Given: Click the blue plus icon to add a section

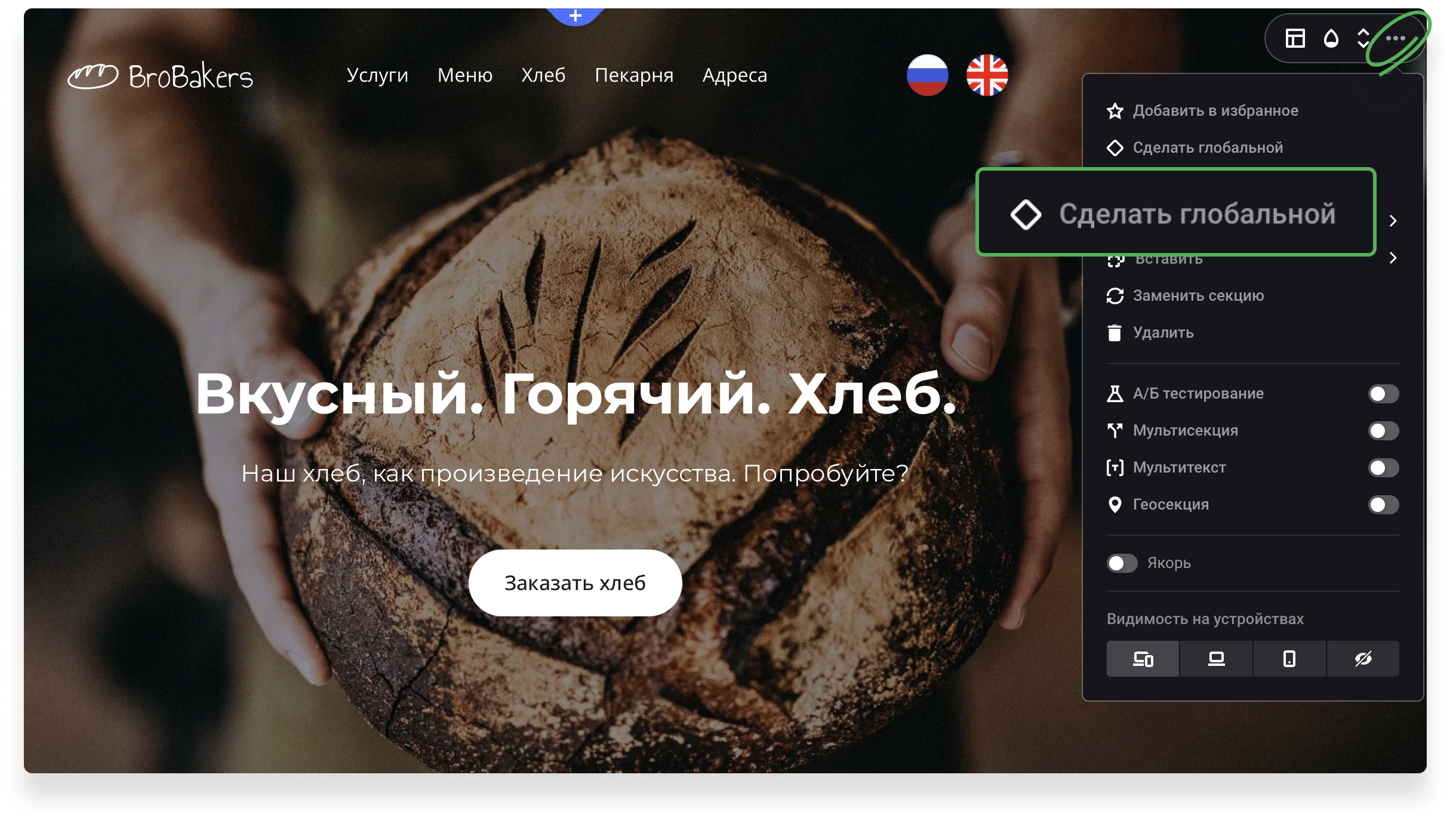Looking at the screenshot, I should [575, 15].
